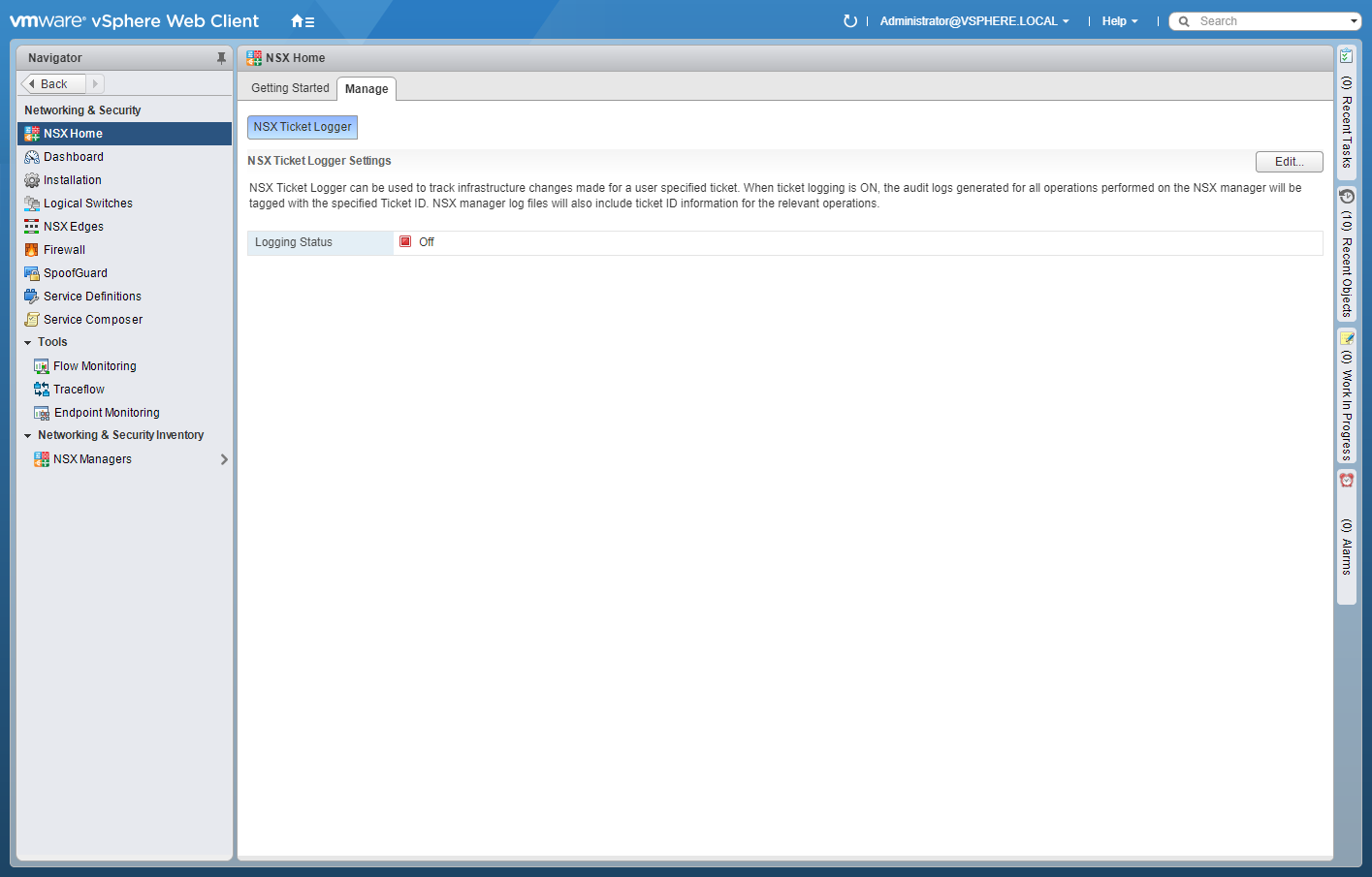Screen dimensions: 1372x877
Task: Open the Help dropdown menu
Action: [x=1119, y=21]
